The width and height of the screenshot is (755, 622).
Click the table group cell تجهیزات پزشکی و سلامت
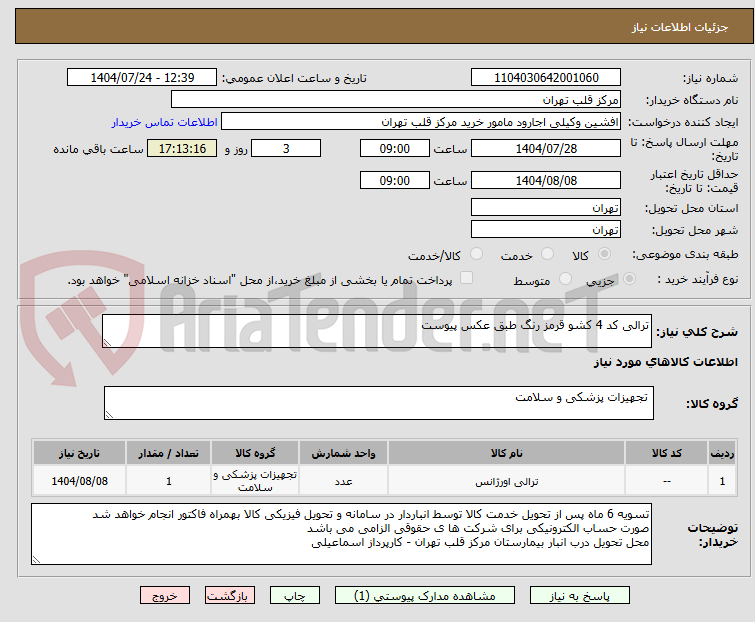click(255, 481)
